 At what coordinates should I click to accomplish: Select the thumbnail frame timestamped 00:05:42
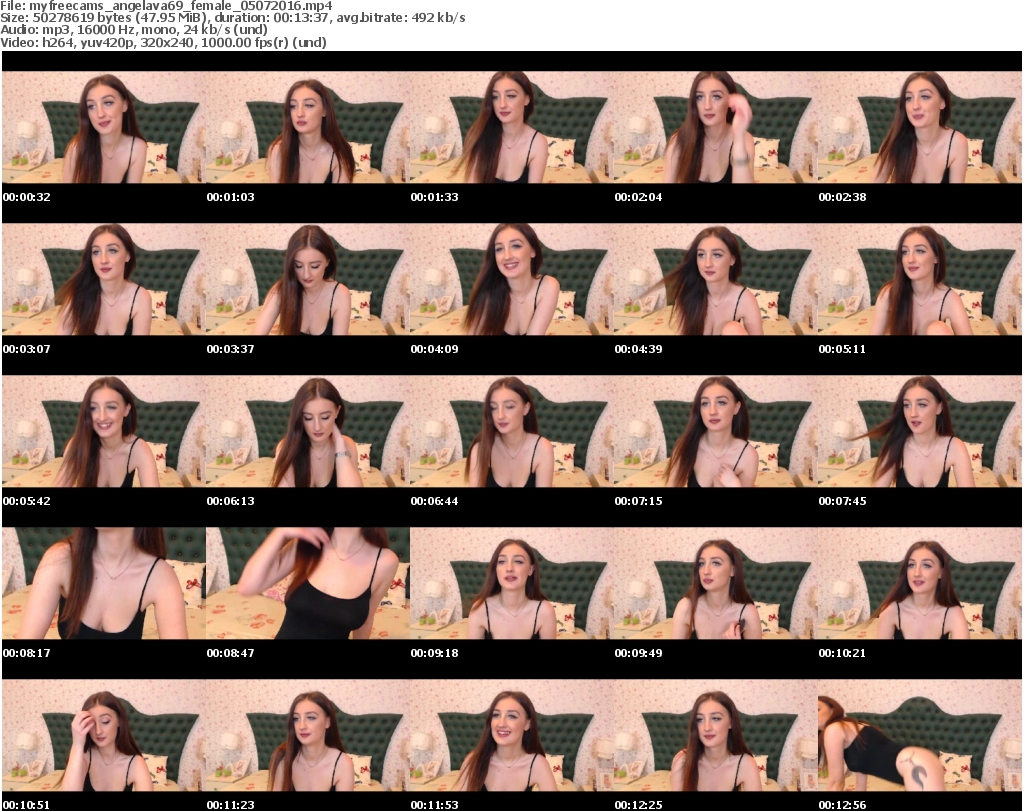click(x=104, y=431)
